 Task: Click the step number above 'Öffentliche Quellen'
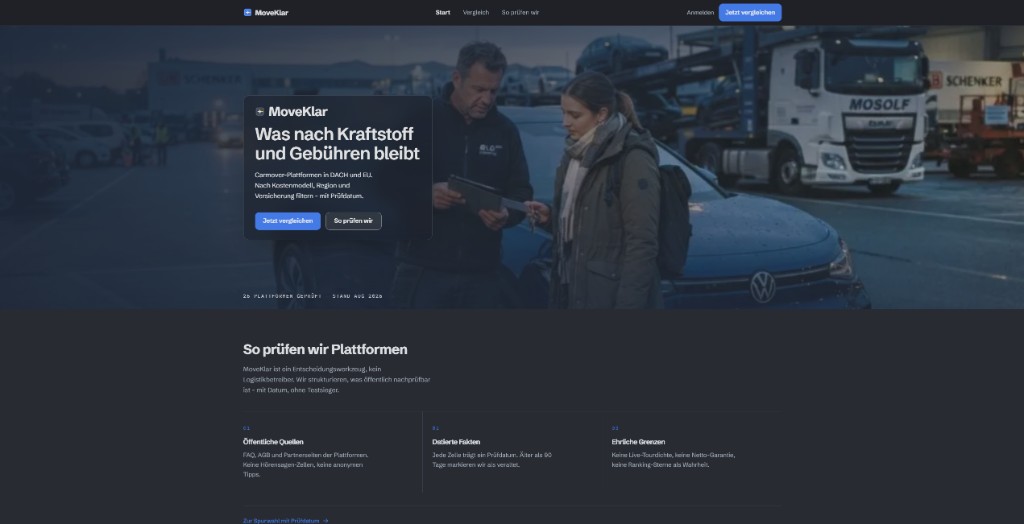coord(246,429)
